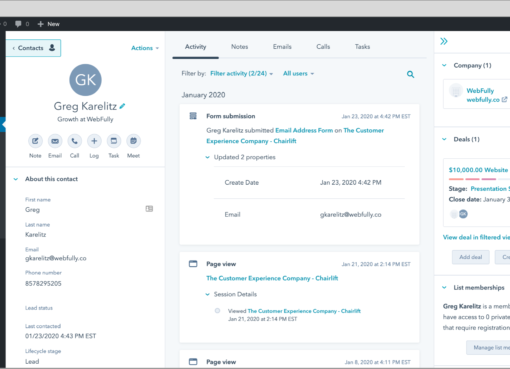Screen dimensions: 510x369
Task: Click Lifecycle stage value Lead
Action: [32, 362]
